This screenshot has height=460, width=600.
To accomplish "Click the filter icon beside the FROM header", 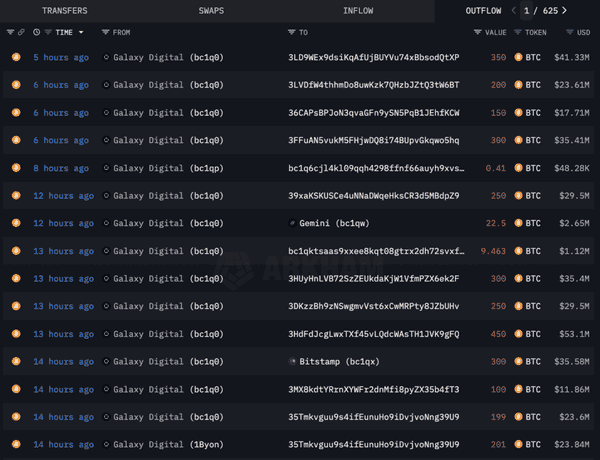I will pyautogui.click(x=106, y=32).
